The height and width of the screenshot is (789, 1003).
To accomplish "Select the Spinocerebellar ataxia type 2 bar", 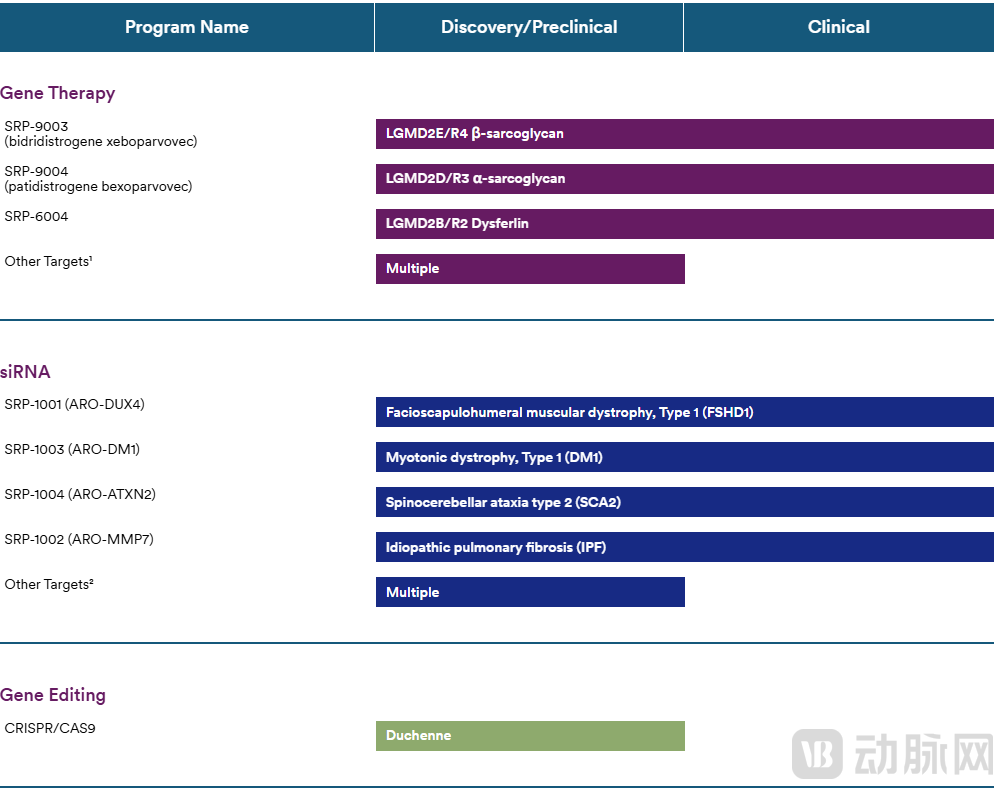I will coord(684,502).
